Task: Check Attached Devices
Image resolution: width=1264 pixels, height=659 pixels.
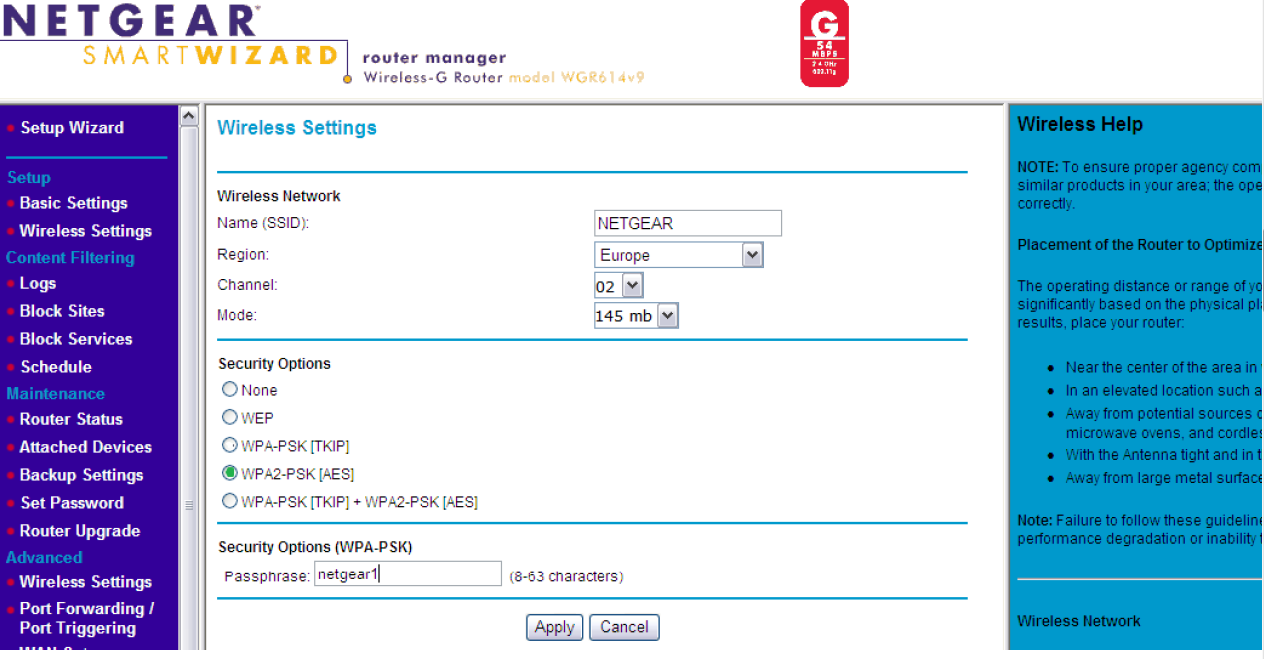Action: (x=86, y=447)
